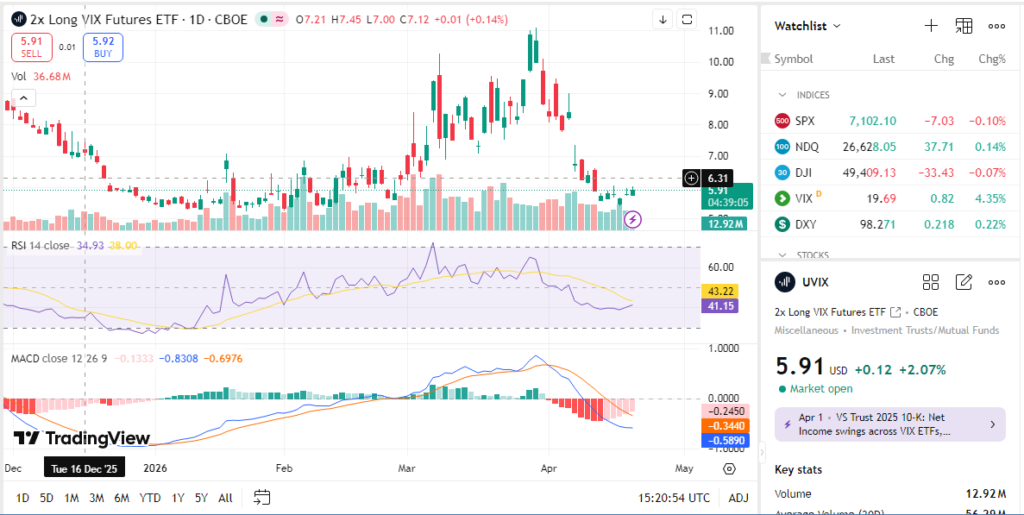Collapse the indicator legend chevron
The width and height of the screenshot is (1024, 515).
point(22,97)
